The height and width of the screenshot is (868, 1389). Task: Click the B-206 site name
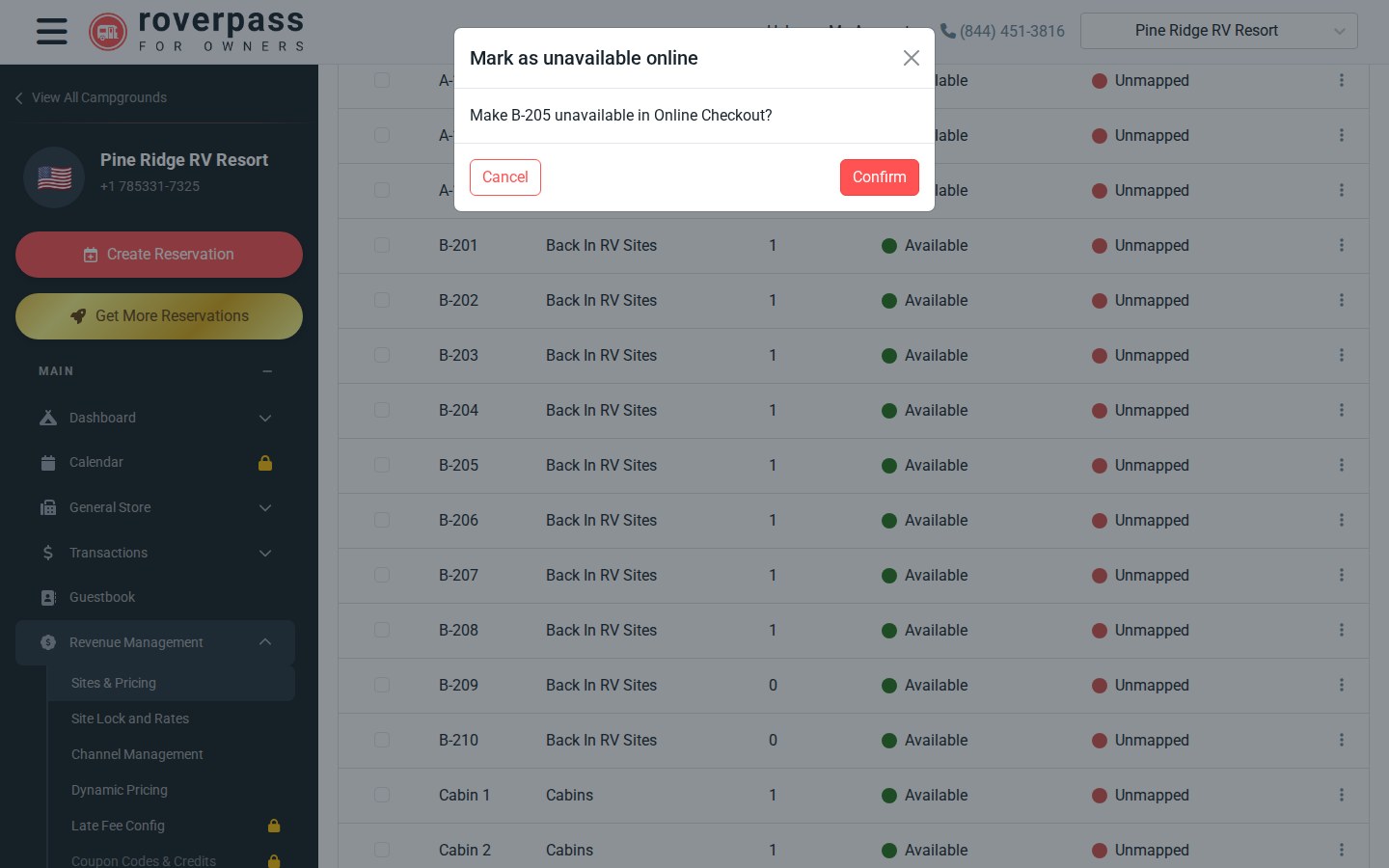click(458, 520)
